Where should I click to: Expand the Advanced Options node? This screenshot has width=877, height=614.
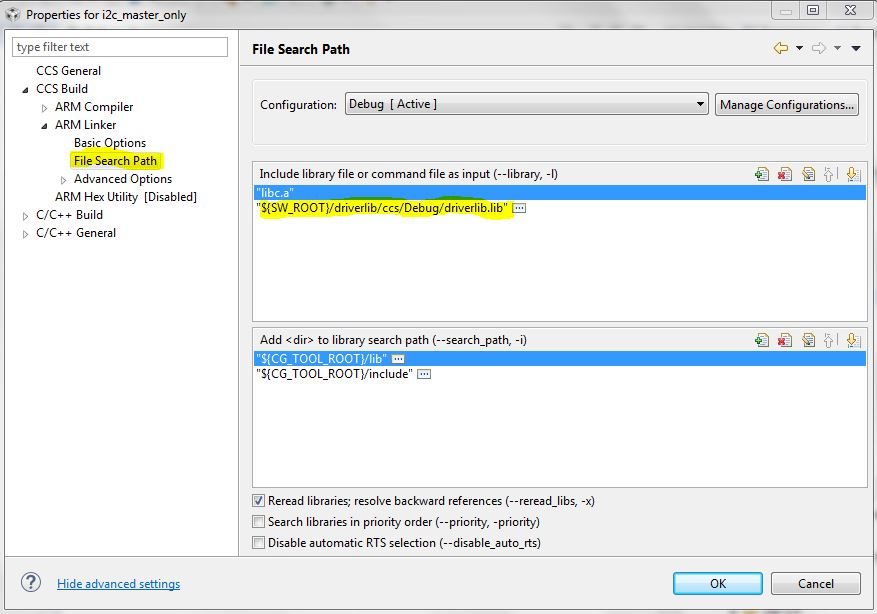pyautogui.click(x=63, y=180)
